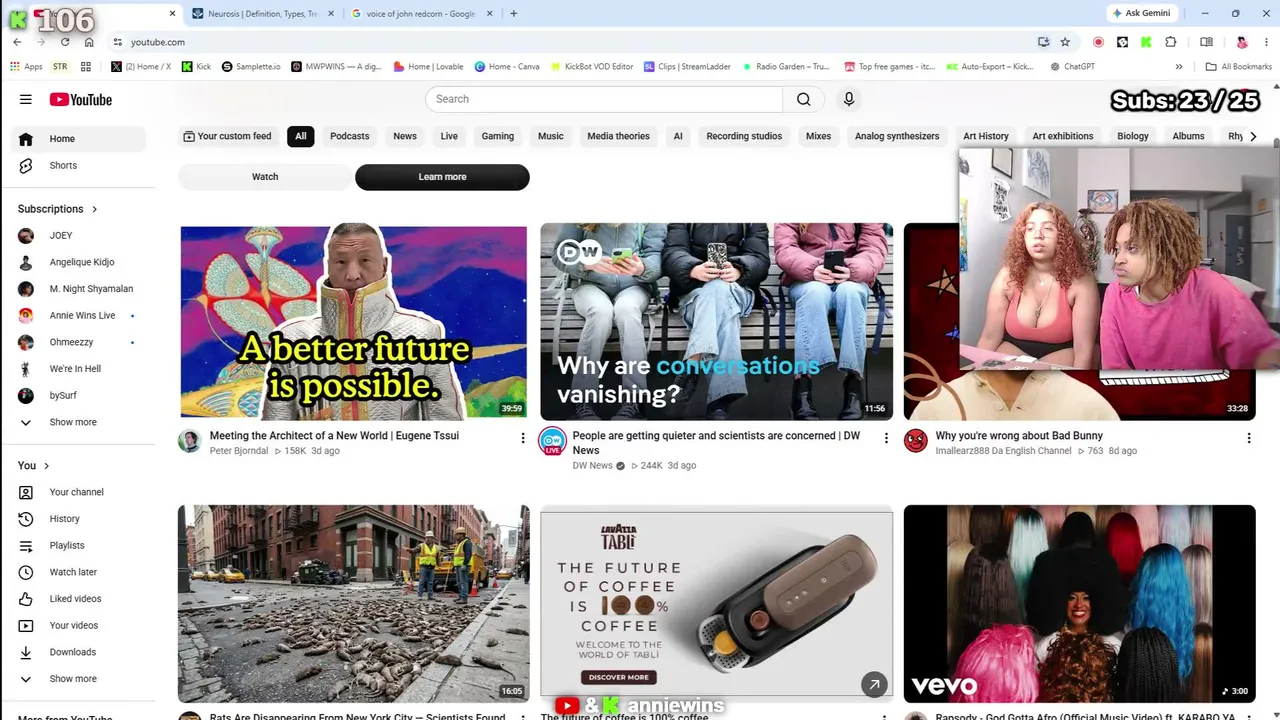Open the reading mode side panel icon
This screenshot has height=720, width=1280.
pos(1206,42)
